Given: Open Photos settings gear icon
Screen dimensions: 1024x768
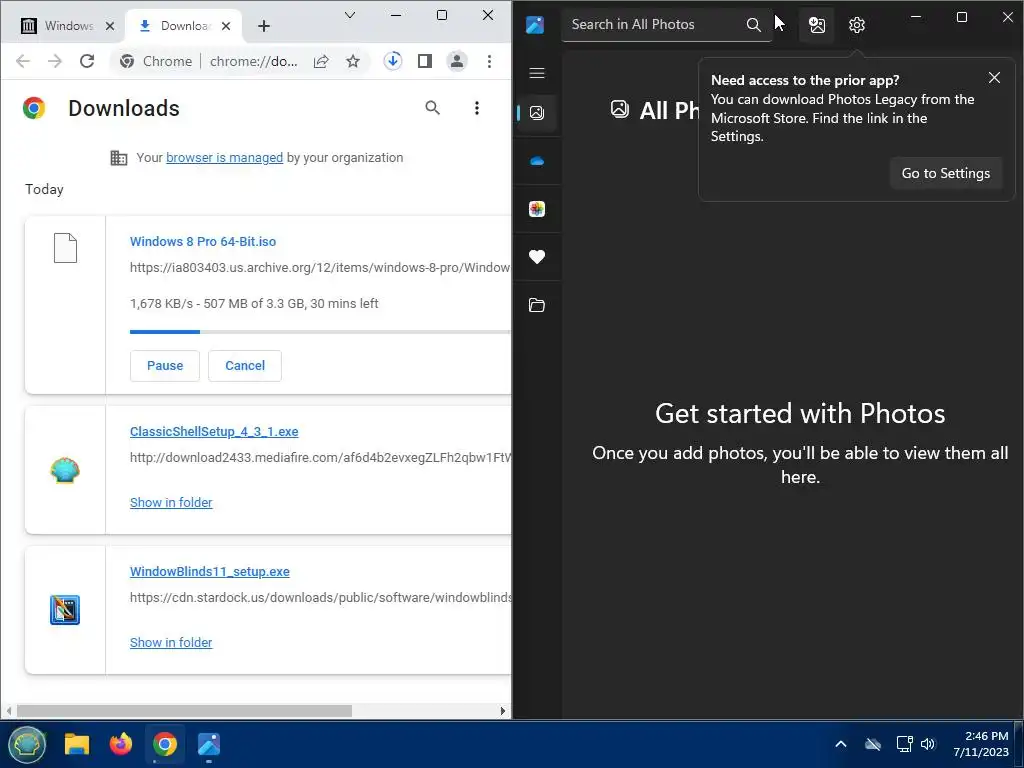Looking at the screenshot, I should pyautogui.click(x=857, y=25).
